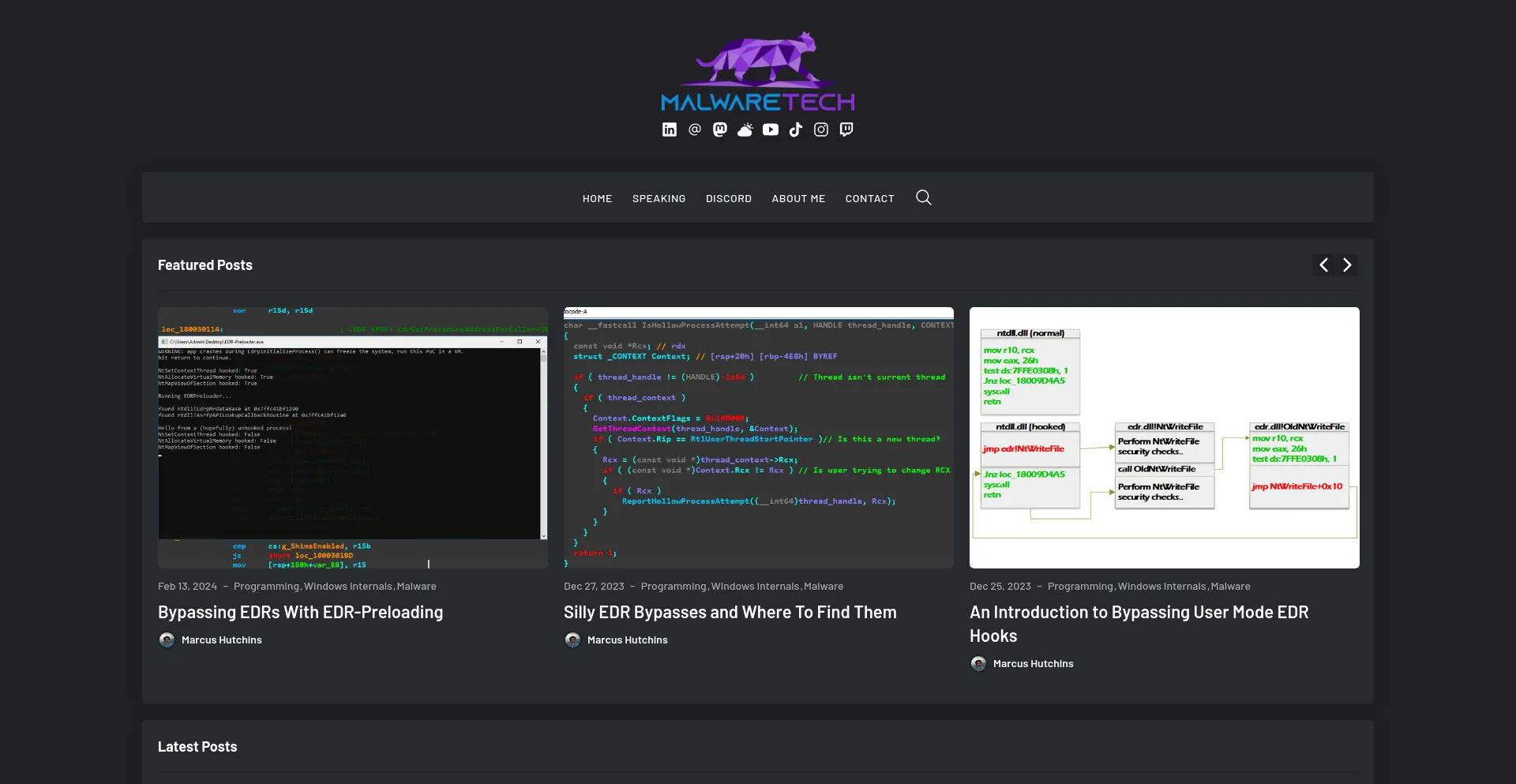Click Programming category under Feb 13 post
1516x784 pixels.
(266, 587)
